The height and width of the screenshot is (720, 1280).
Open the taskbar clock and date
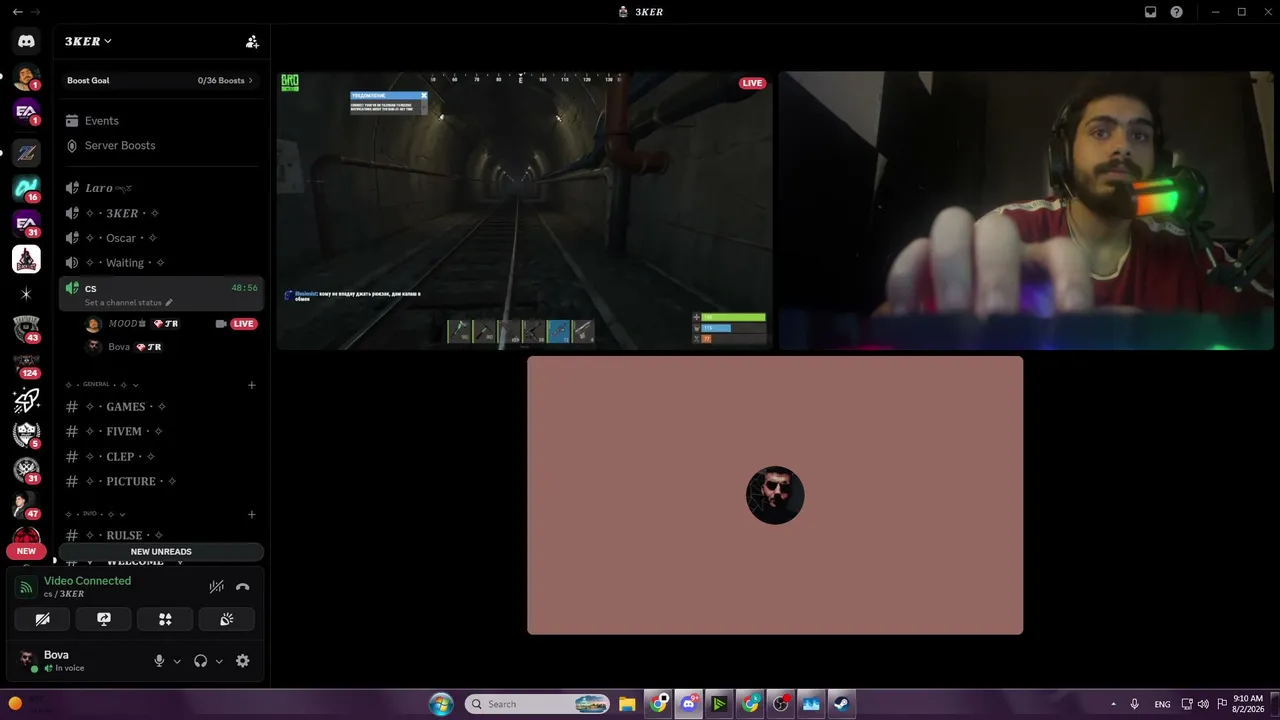click(x=1248, y=704)
